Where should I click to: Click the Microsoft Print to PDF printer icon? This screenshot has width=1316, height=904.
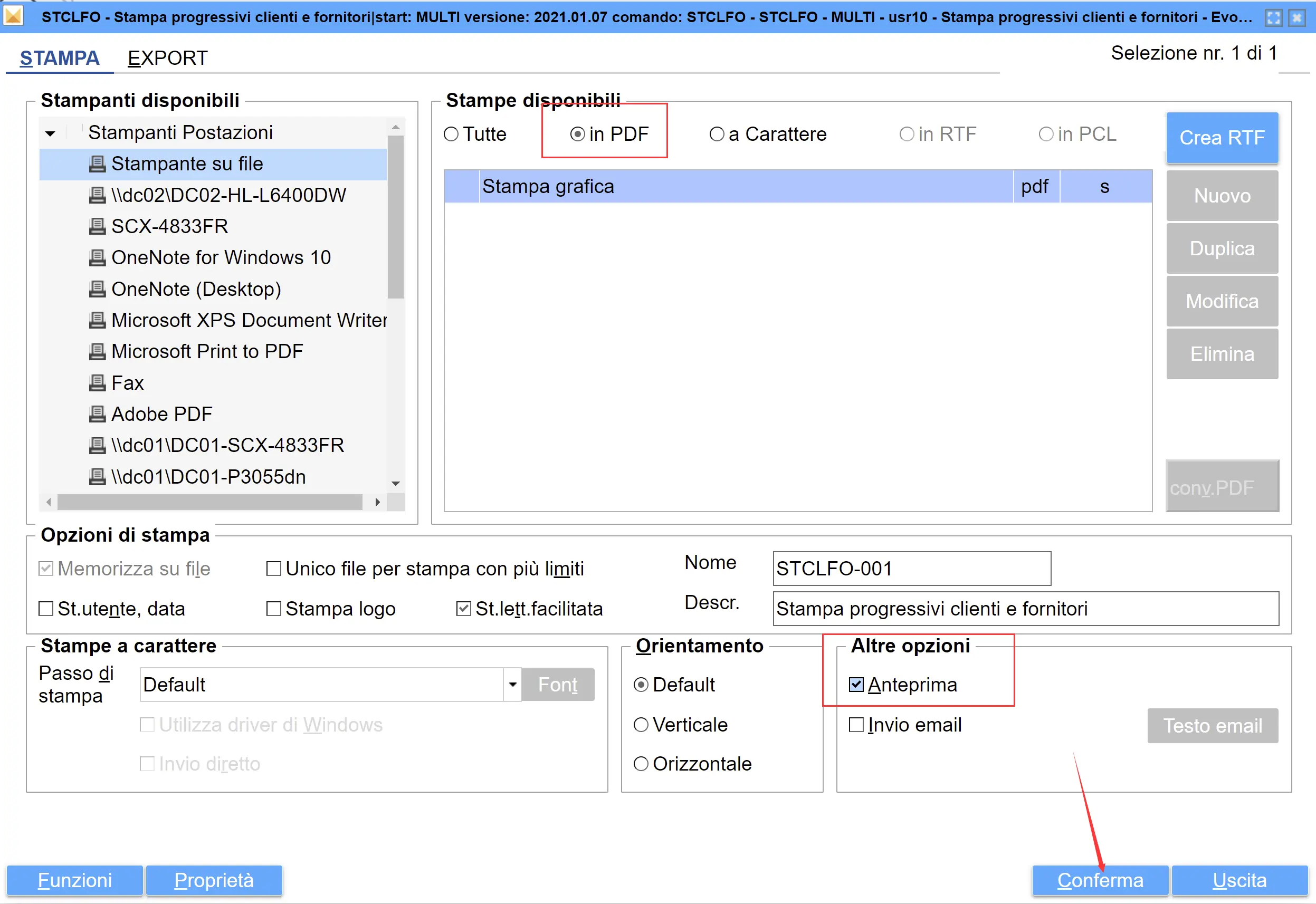(97, 352)
